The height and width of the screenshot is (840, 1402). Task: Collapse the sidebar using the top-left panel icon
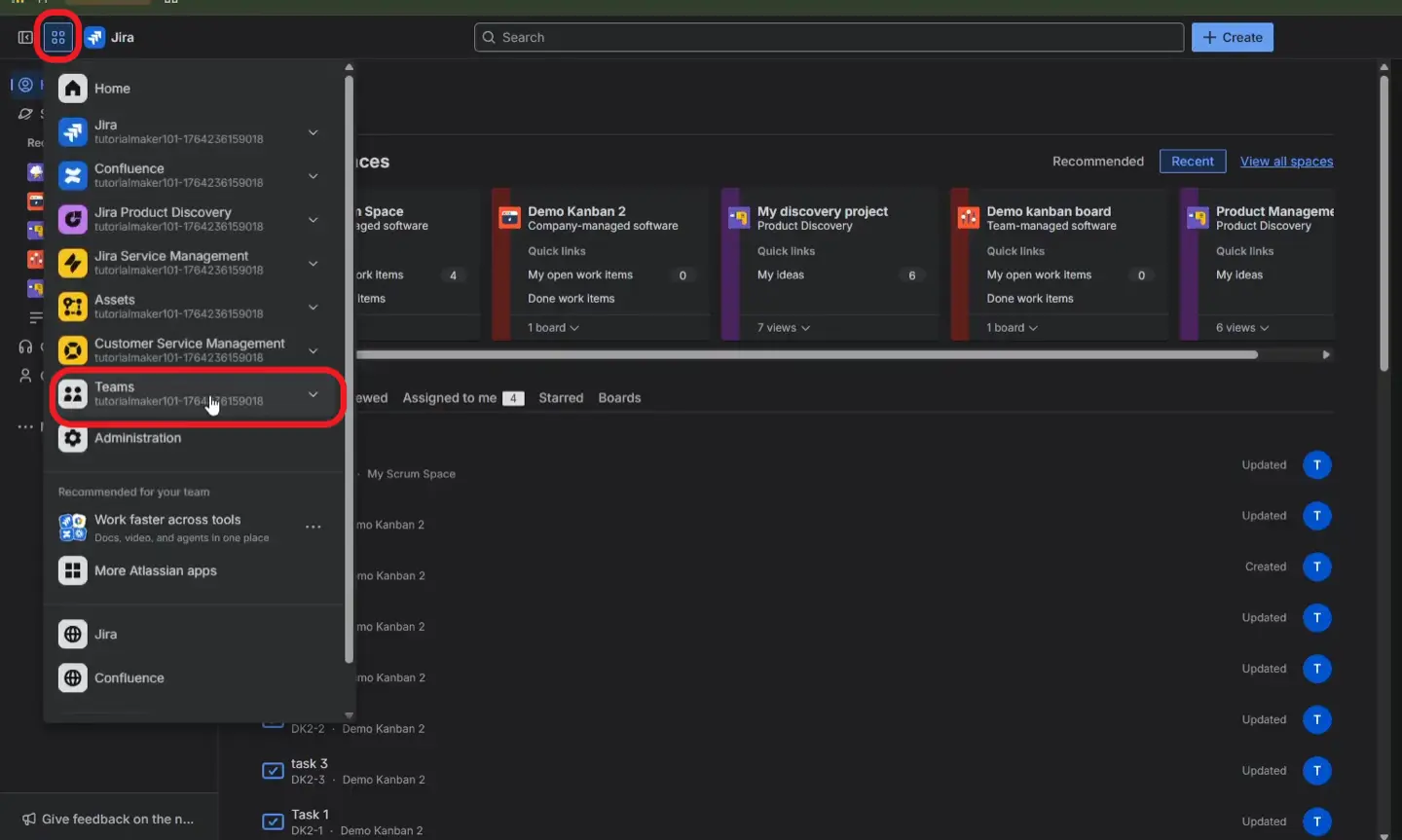point(25,37)
